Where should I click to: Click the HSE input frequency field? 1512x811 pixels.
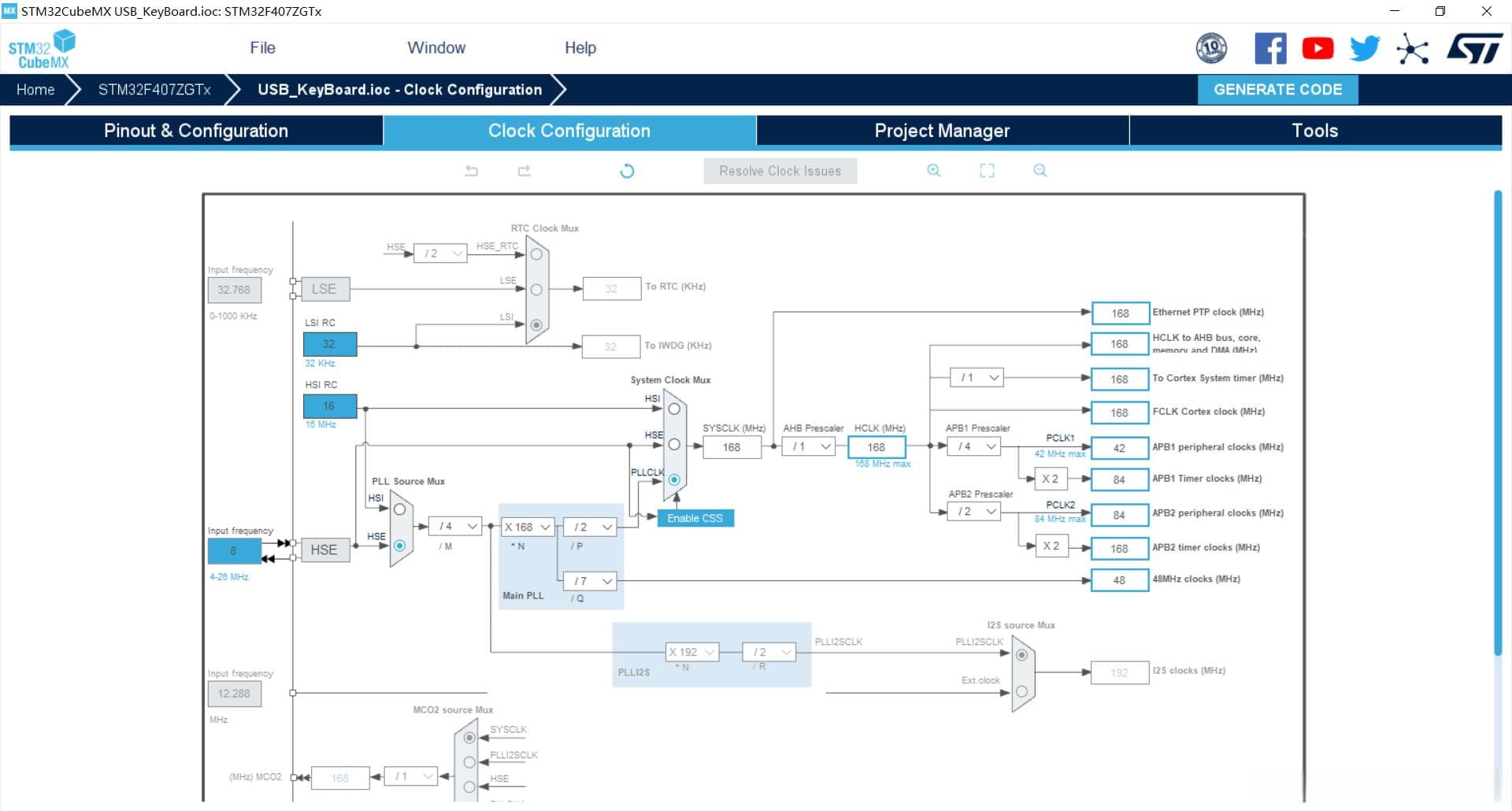(234, 551)
